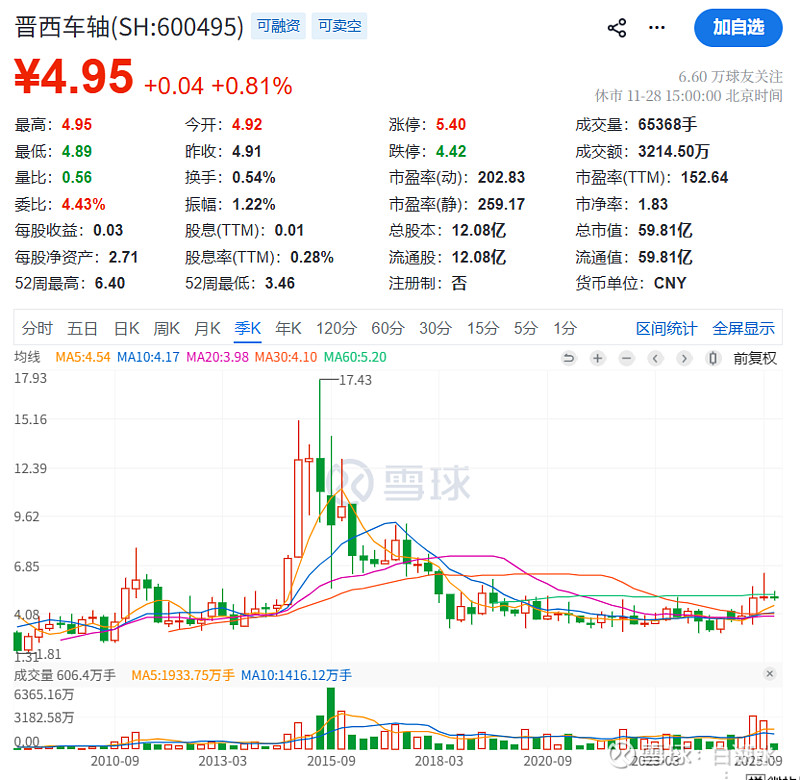Switch to the 1分 chart tab
Image resolution: width=800 pixels, height=780 pixels.
pos(565,328)
